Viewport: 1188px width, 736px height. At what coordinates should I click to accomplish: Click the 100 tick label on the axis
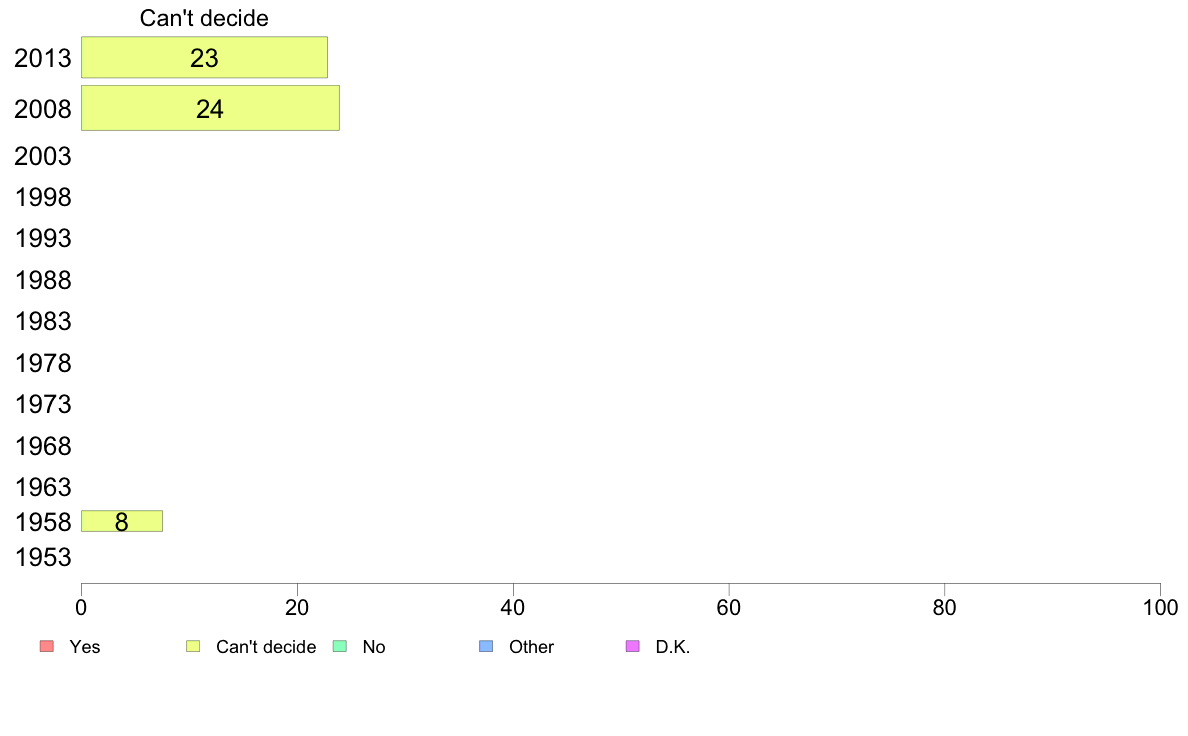pos(1160,607)
